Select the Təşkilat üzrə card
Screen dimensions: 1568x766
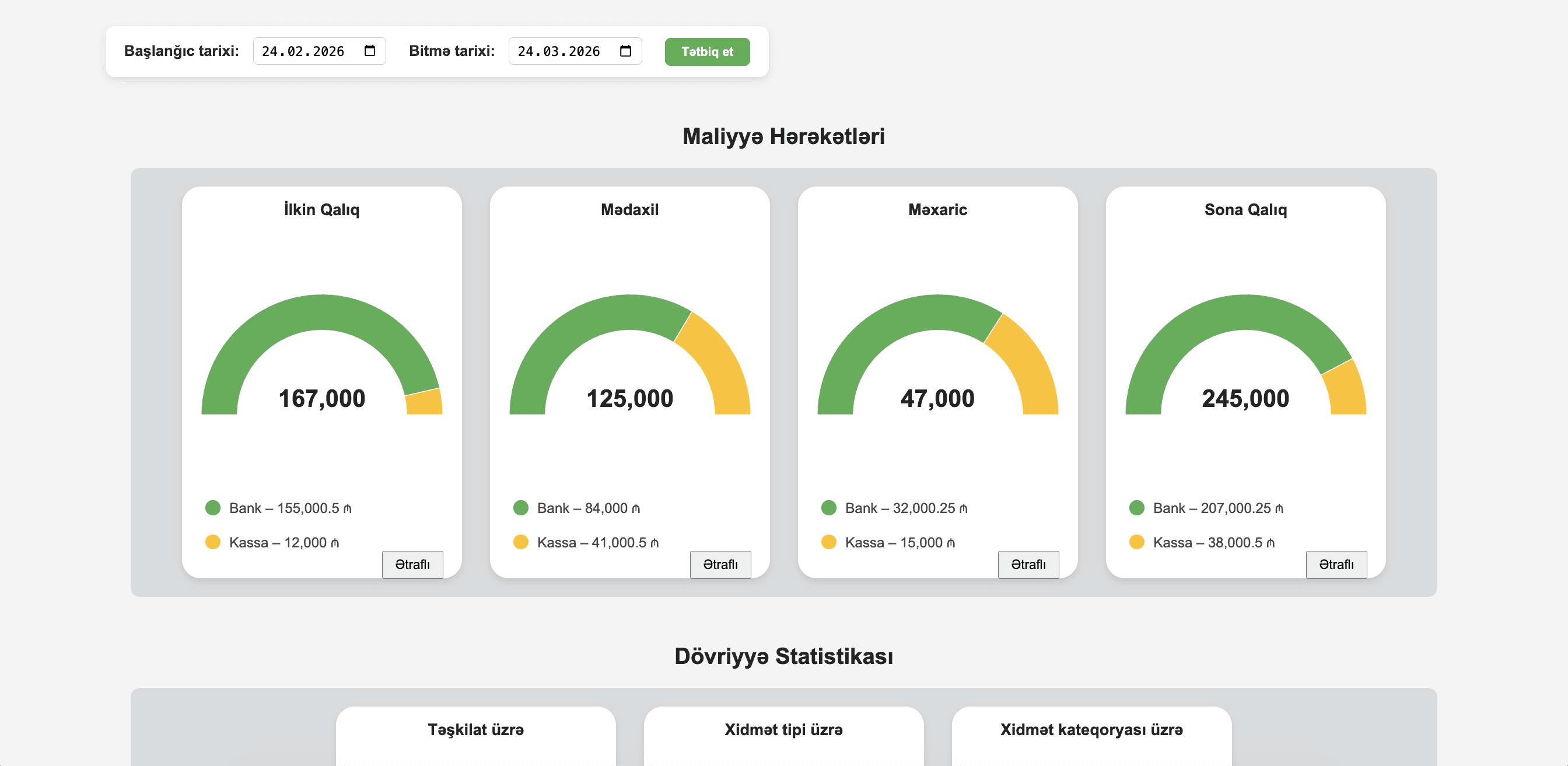(x=475, y=733)
